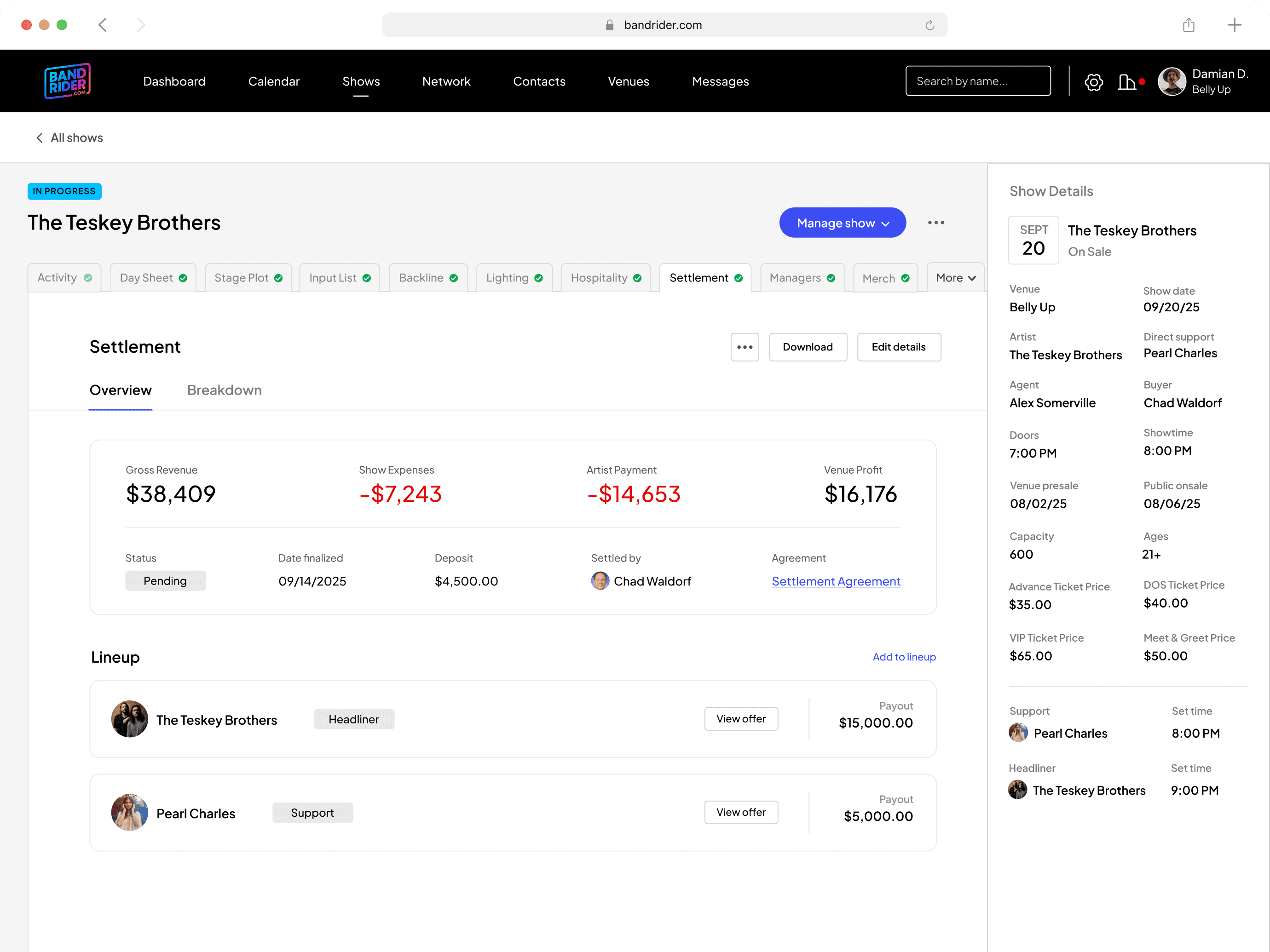Expand the More tabs dropdown
This screenshot has width=1270, height=952.
pos(955,278)
